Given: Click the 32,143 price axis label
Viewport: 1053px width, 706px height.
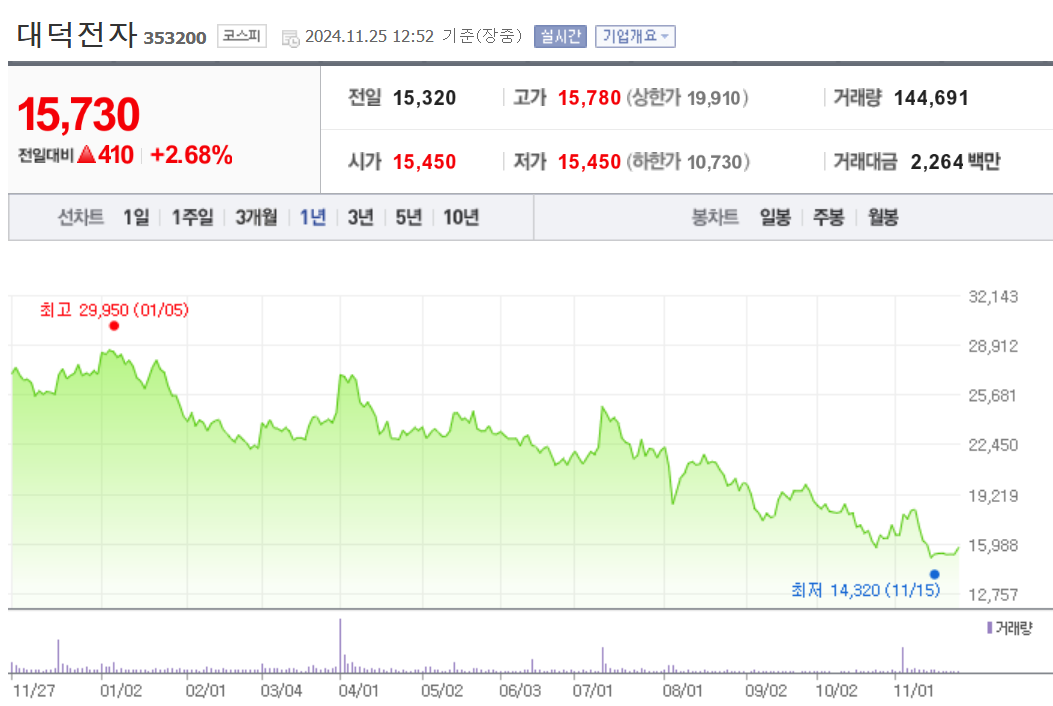Looking at the screenshot, I should coord(993,297).
